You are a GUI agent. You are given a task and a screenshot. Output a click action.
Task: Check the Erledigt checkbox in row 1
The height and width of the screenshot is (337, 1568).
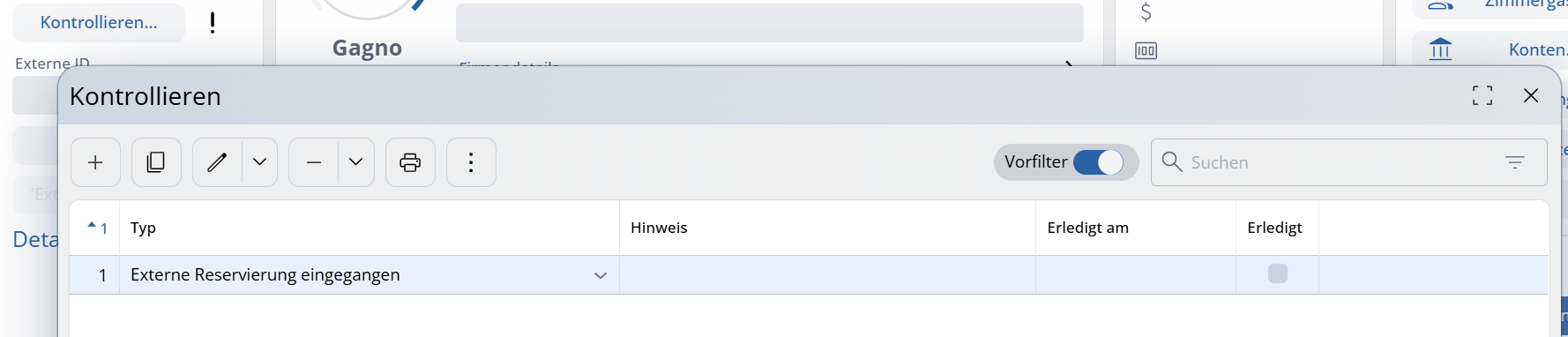point(1277,273)
